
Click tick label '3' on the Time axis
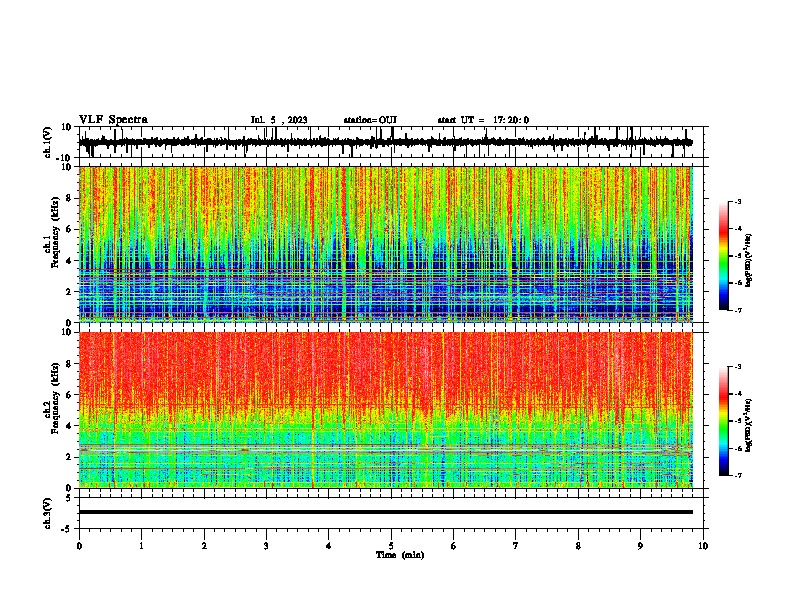(266, 546)
